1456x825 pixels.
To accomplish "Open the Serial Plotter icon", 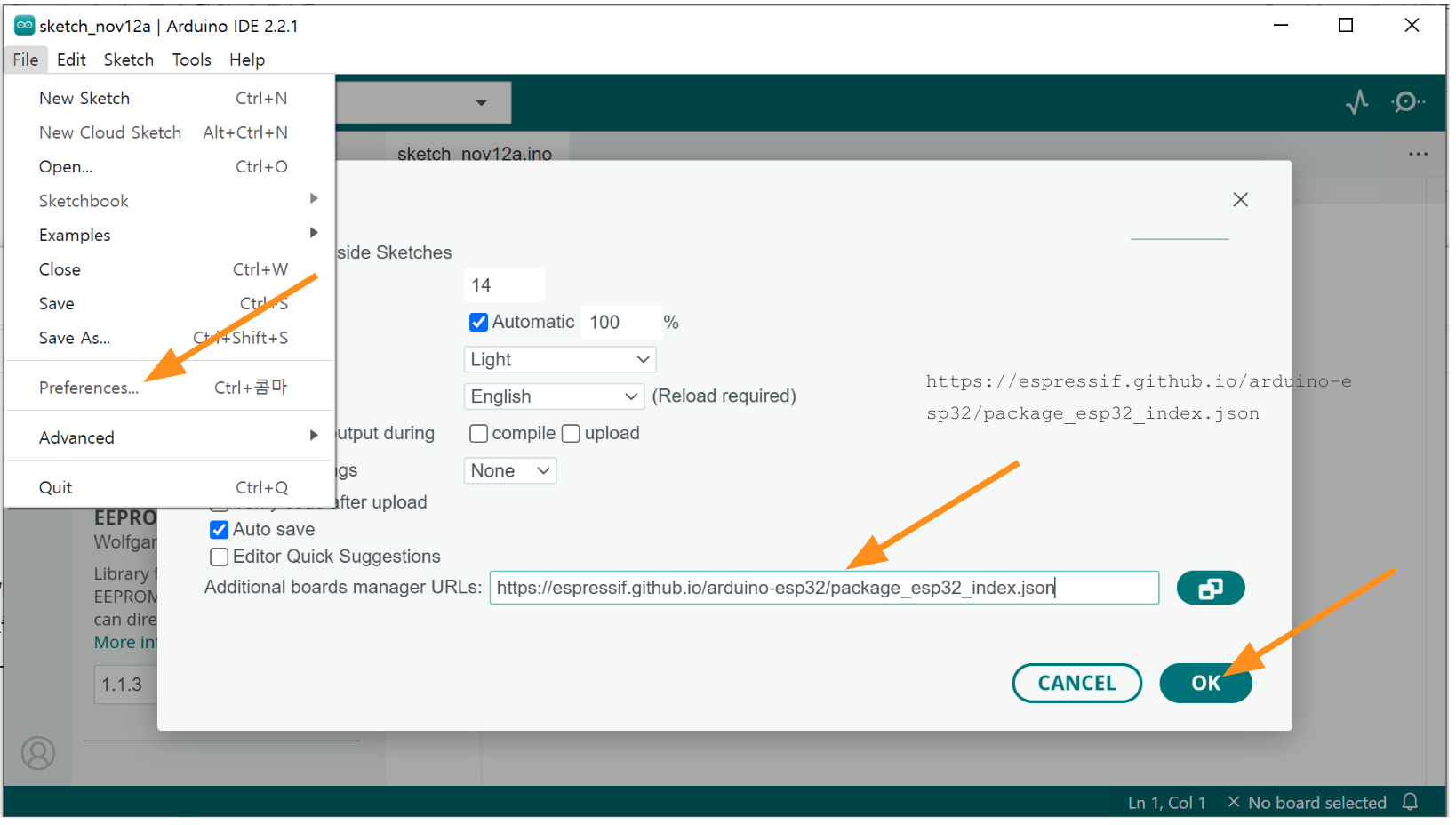I will tap(1356, 102).
